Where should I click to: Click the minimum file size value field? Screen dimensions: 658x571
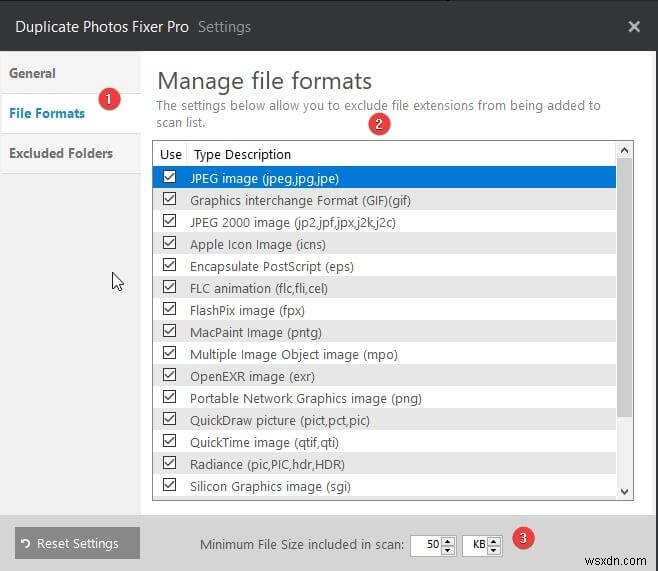(x=427, y=545)
